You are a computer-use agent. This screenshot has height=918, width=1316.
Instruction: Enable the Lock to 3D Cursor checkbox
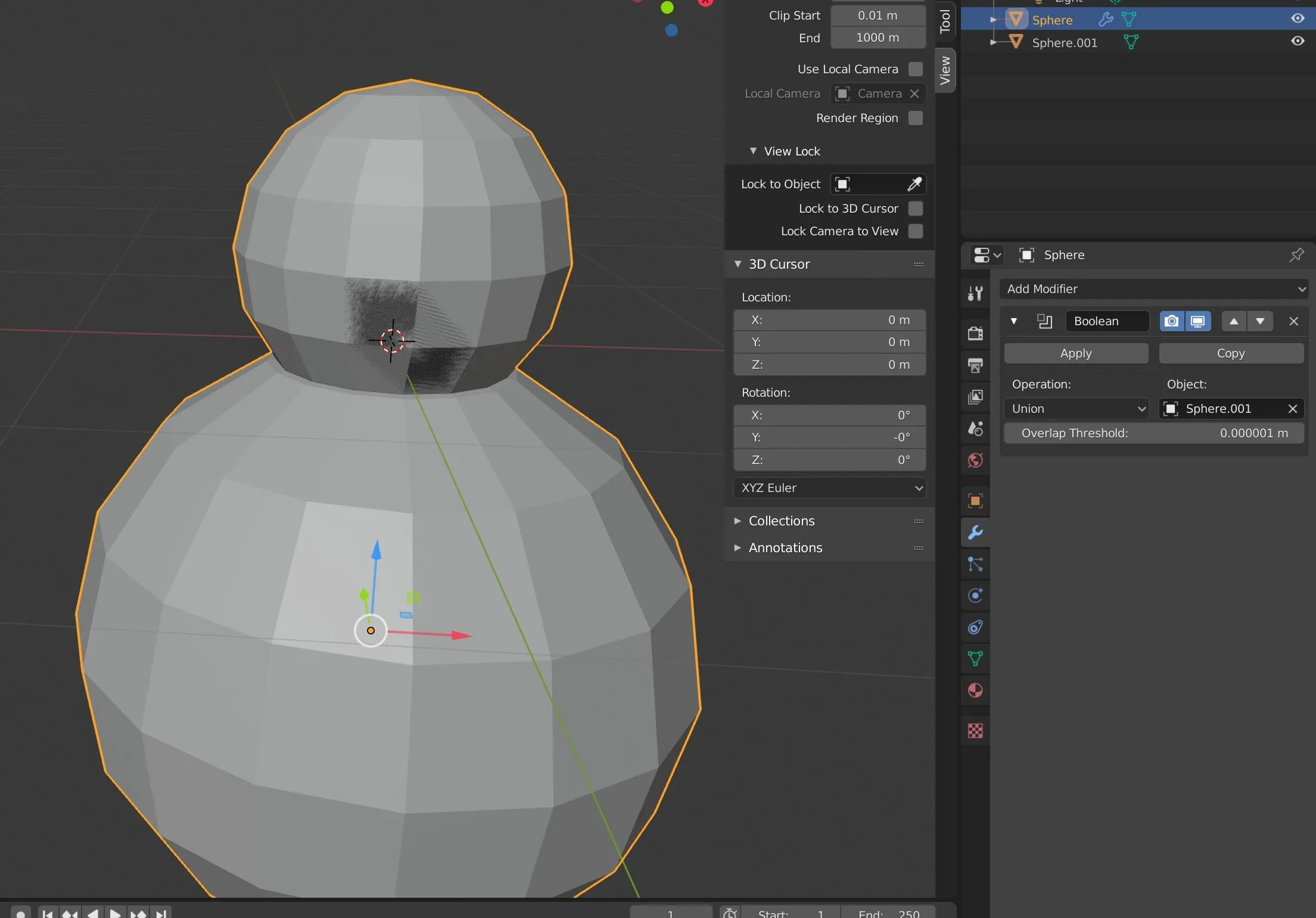pyautogui.click(x=915, y=209)
